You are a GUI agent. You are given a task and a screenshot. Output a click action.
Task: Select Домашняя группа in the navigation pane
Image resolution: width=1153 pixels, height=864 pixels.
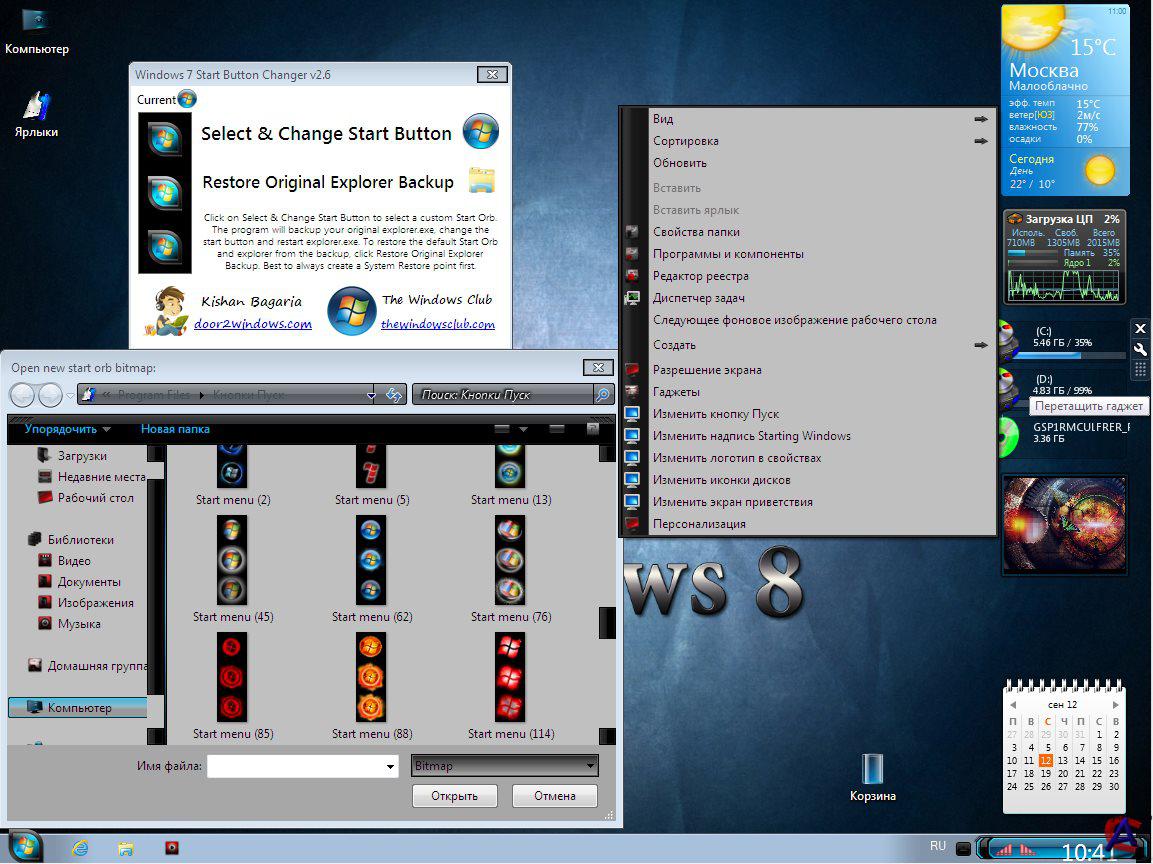[x=88, y=666]
